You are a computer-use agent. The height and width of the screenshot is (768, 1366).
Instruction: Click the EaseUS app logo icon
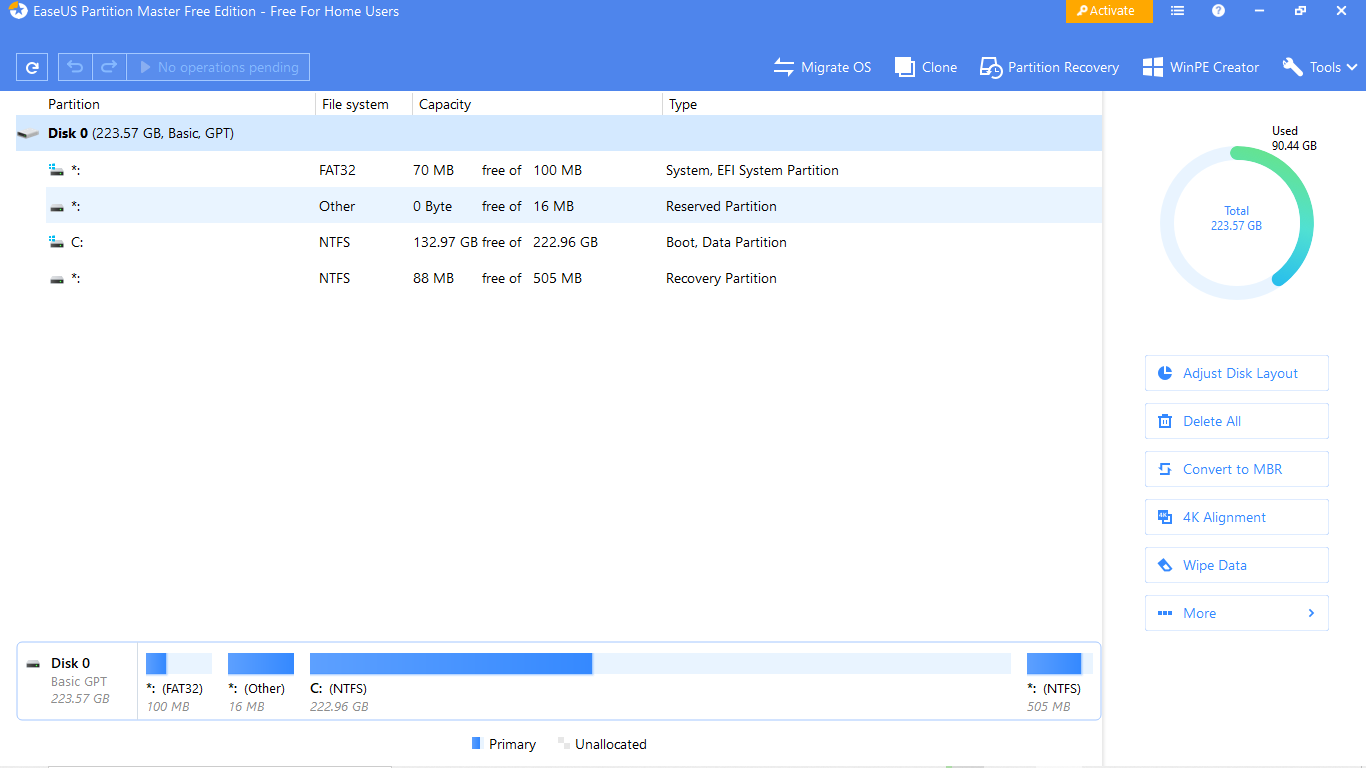coord(18,11)
